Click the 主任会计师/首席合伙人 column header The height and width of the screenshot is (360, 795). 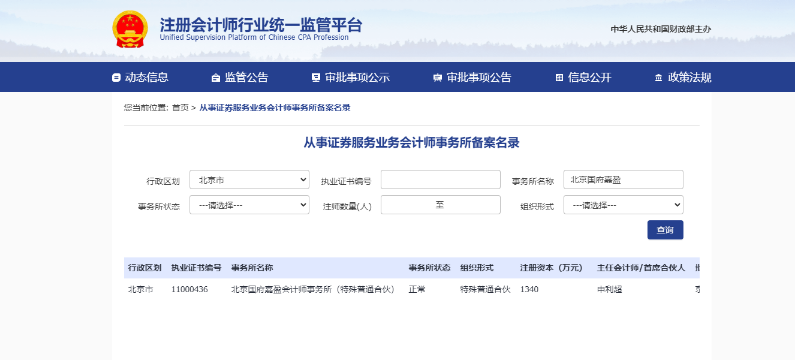point(641,268)
